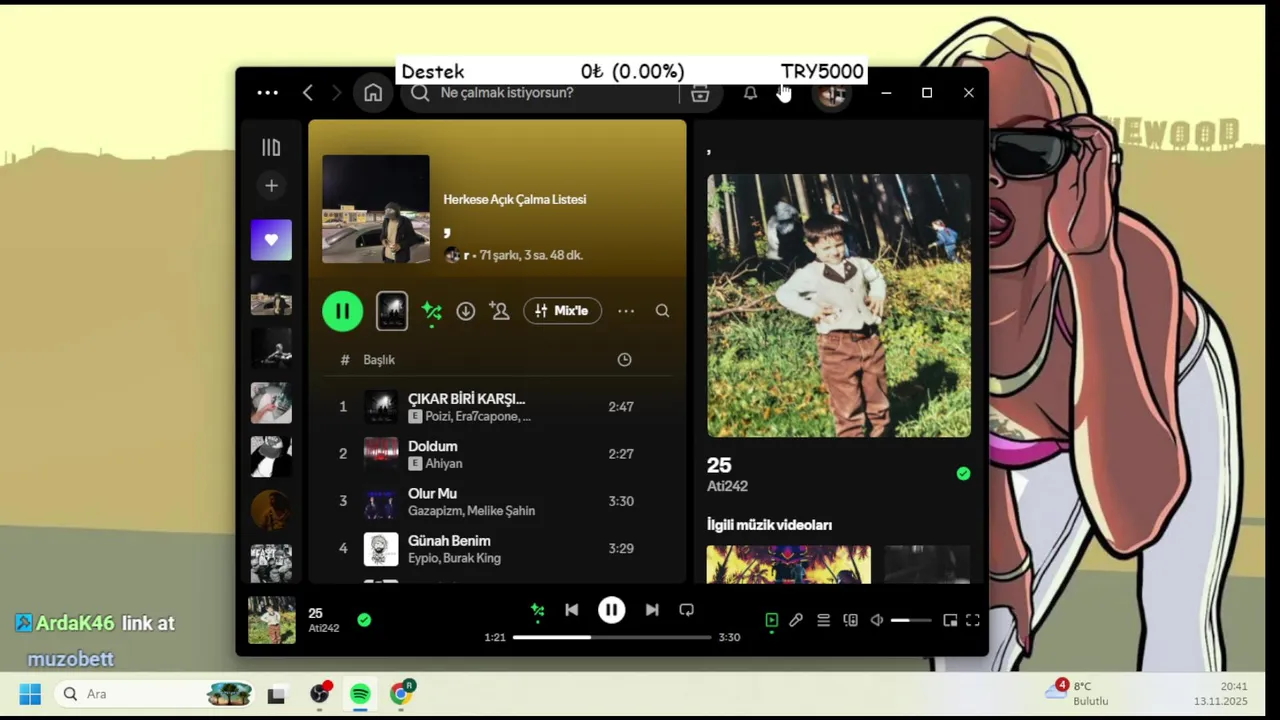This screenshot has height=720, width=1280.
Task: Adjust the volume slider
Action: [911, 621]
